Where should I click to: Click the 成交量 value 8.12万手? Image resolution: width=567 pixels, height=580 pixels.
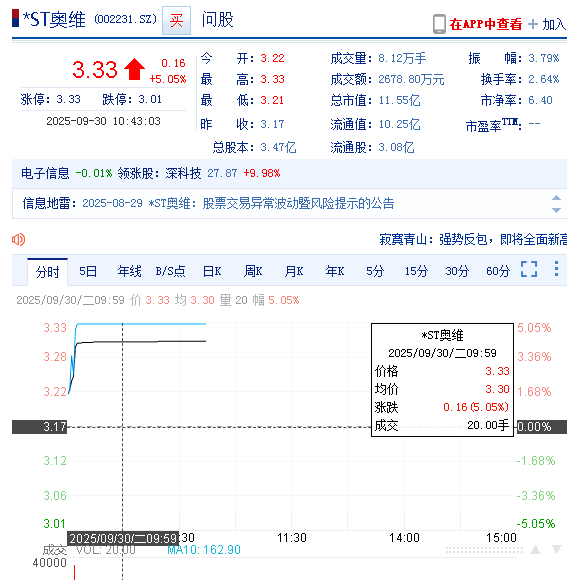pyautogui.click(x=402, y=58)
